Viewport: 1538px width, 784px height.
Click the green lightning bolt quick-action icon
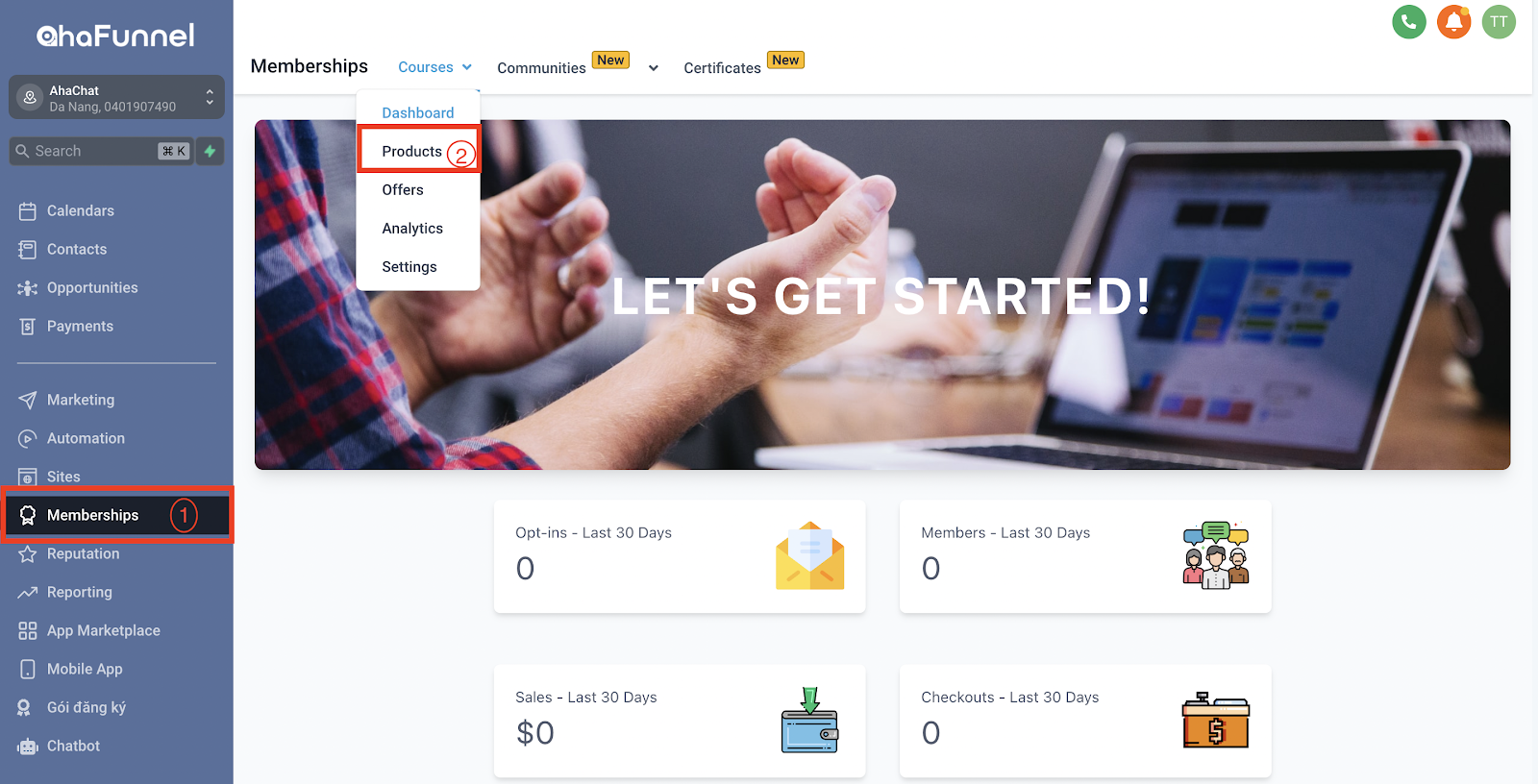[x=210, y=151]
